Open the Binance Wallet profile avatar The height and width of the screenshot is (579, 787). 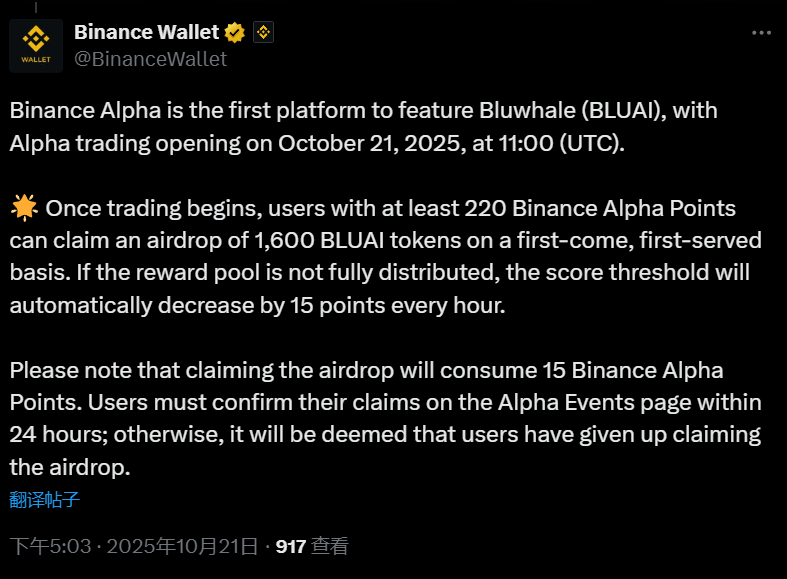[x=36, y=46]
